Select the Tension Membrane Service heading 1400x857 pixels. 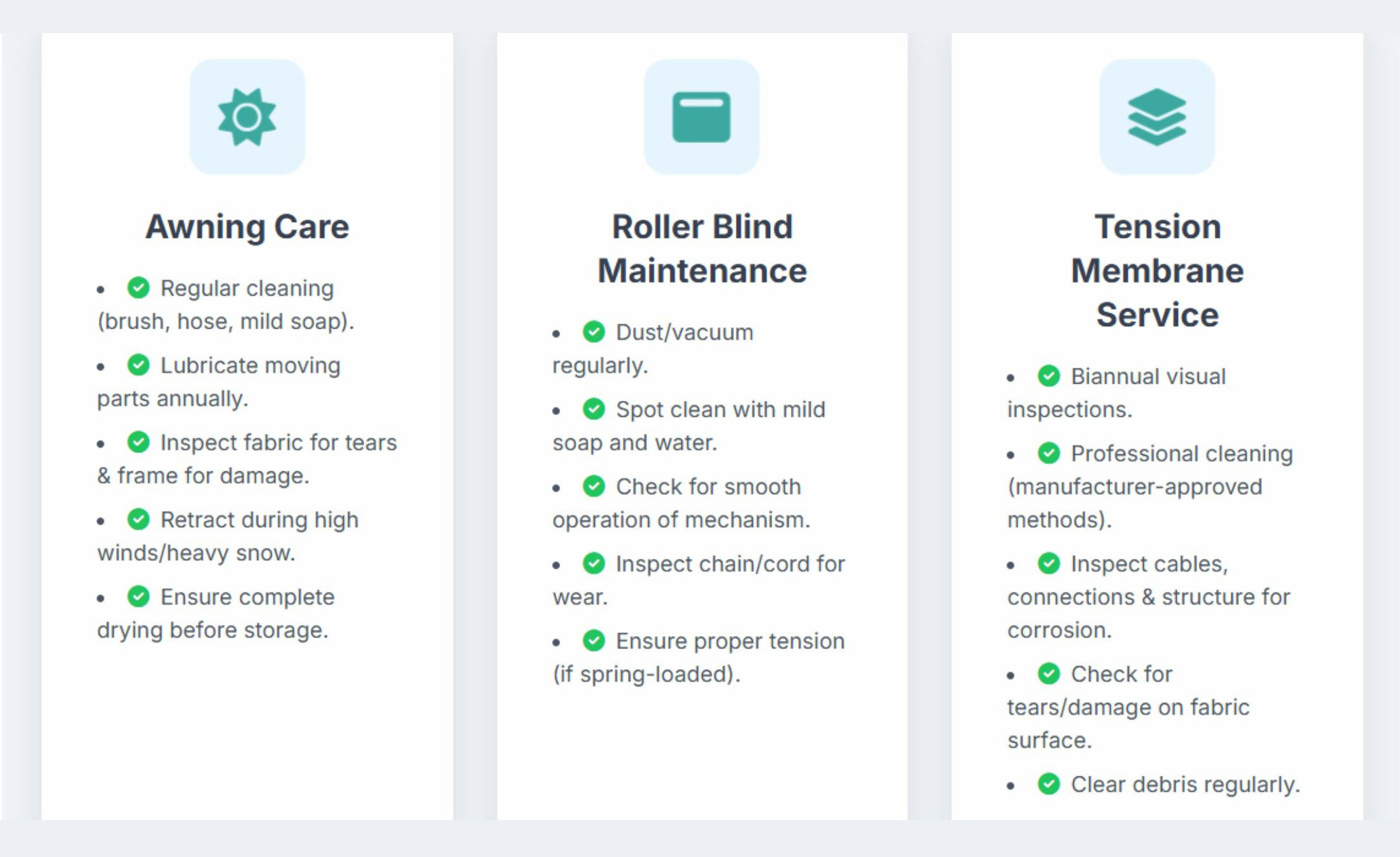tap(1157, 271)
